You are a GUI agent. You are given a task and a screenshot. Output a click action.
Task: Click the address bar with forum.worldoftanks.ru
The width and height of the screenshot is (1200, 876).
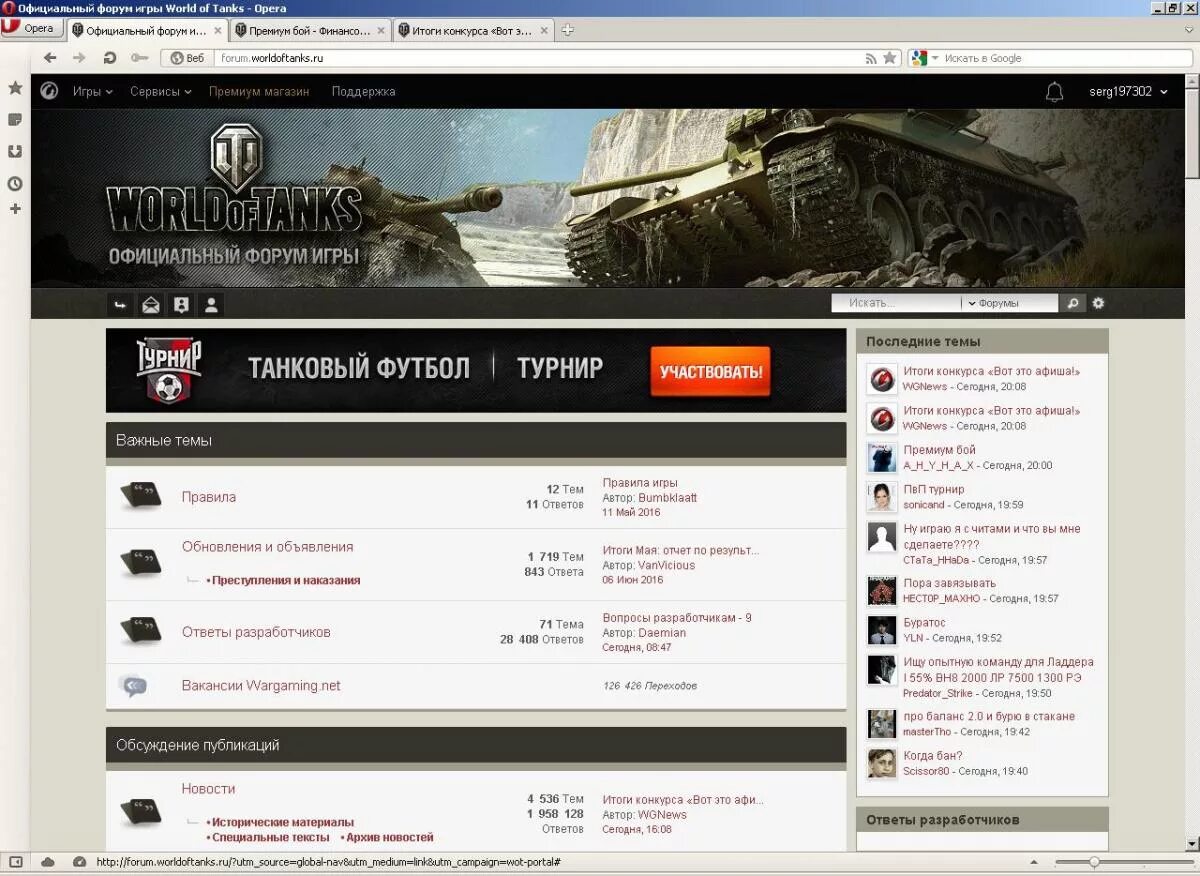coord(540,58)
